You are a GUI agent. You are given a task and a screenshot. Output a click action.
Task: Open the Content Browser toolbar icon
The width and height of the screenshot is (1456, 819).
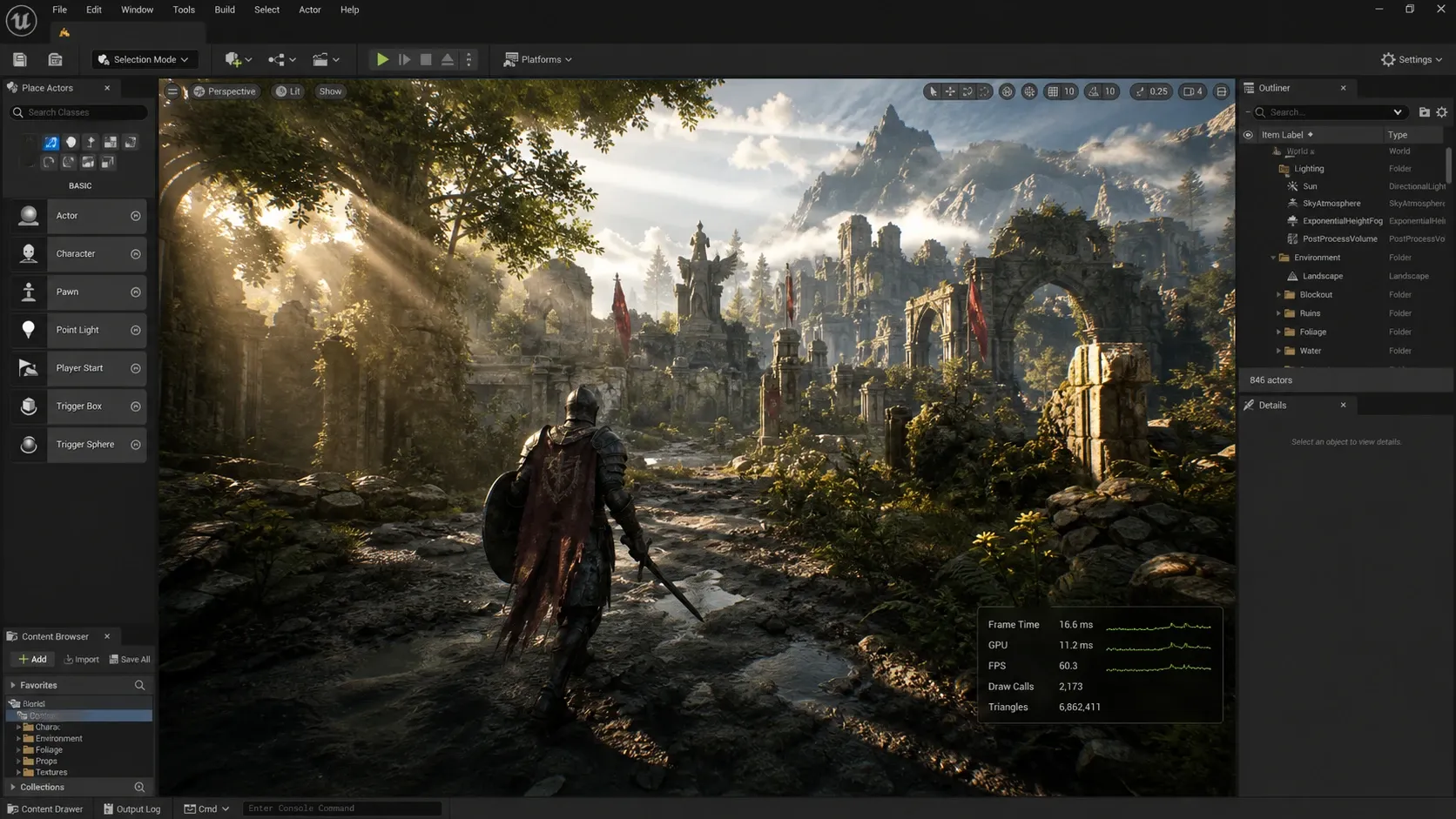(x=55, y=59)
